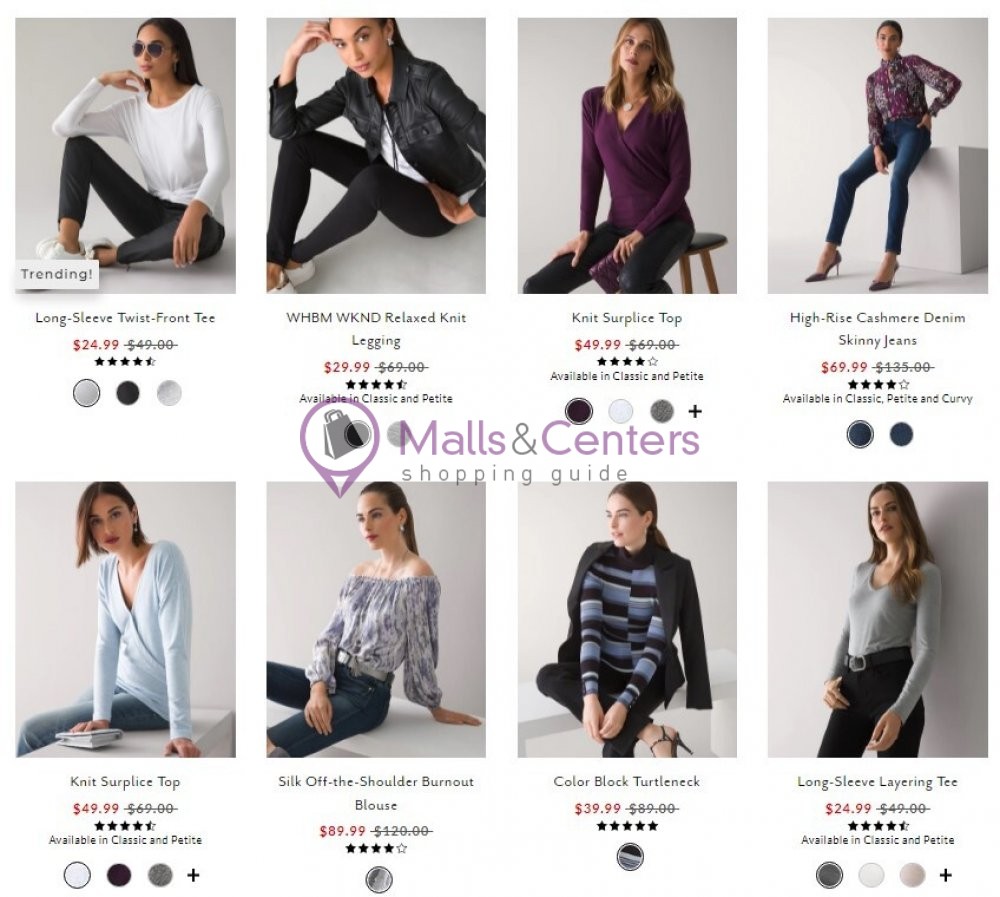Click the Trending! badge on the tee photo
Screen dimensions: 1000x897
(x=57, y=274)
